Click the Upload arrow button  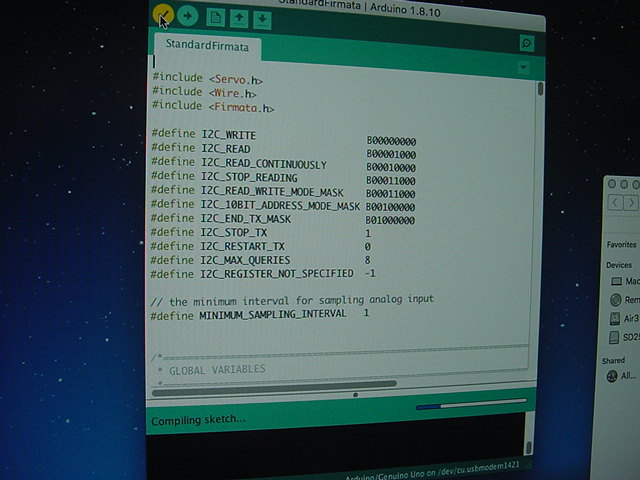[188, 16]
